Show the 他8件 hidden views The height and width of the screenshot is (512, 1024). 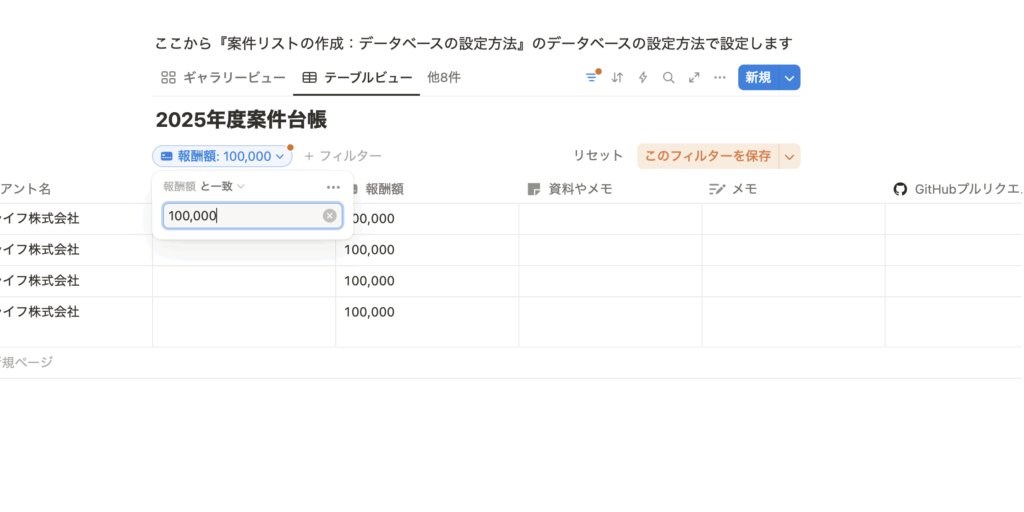pyautogui.click(x=443, y=78)
